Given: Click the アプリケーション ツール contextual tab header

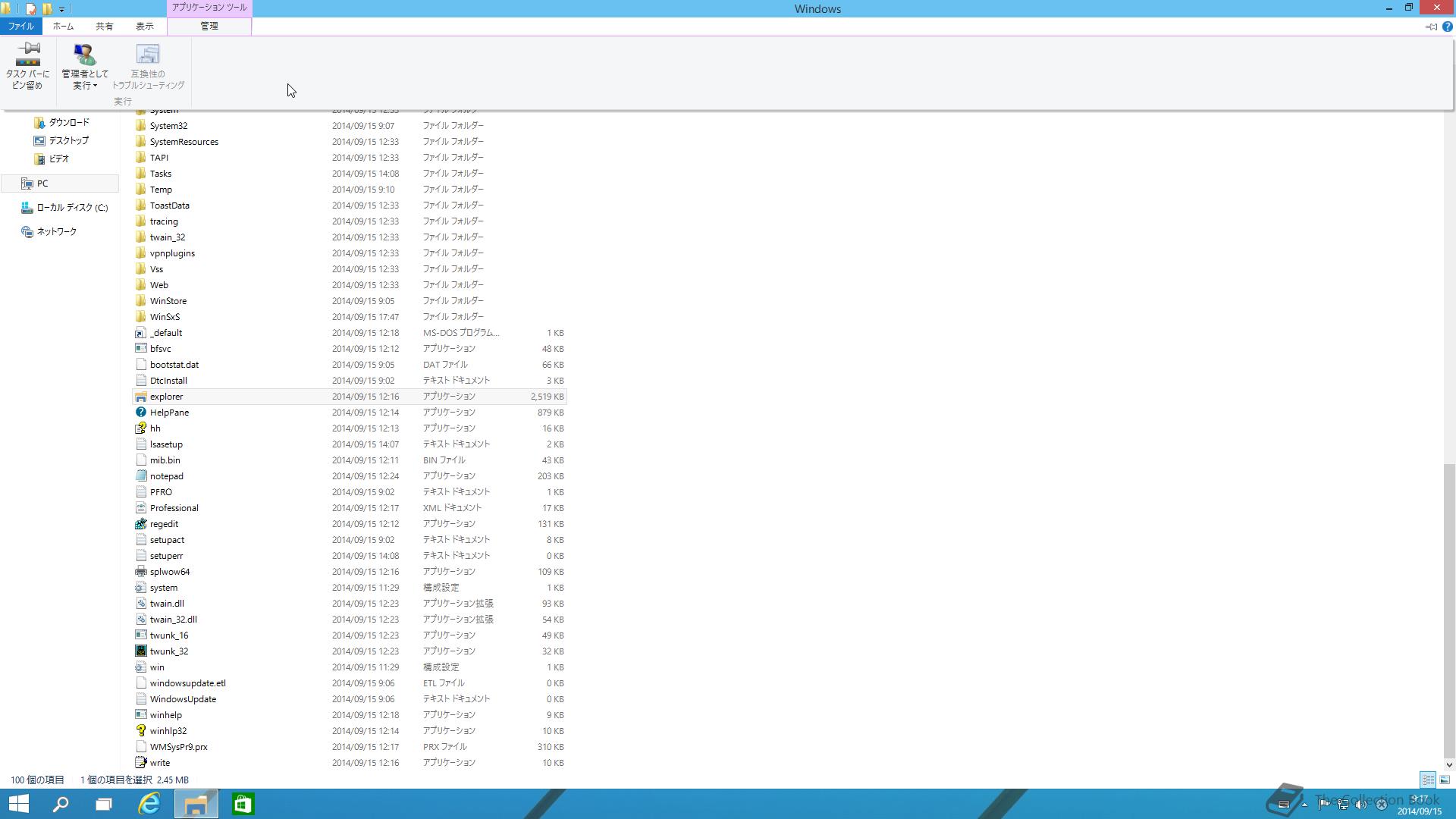Looking at the screenshot, I should click(209, 8).
